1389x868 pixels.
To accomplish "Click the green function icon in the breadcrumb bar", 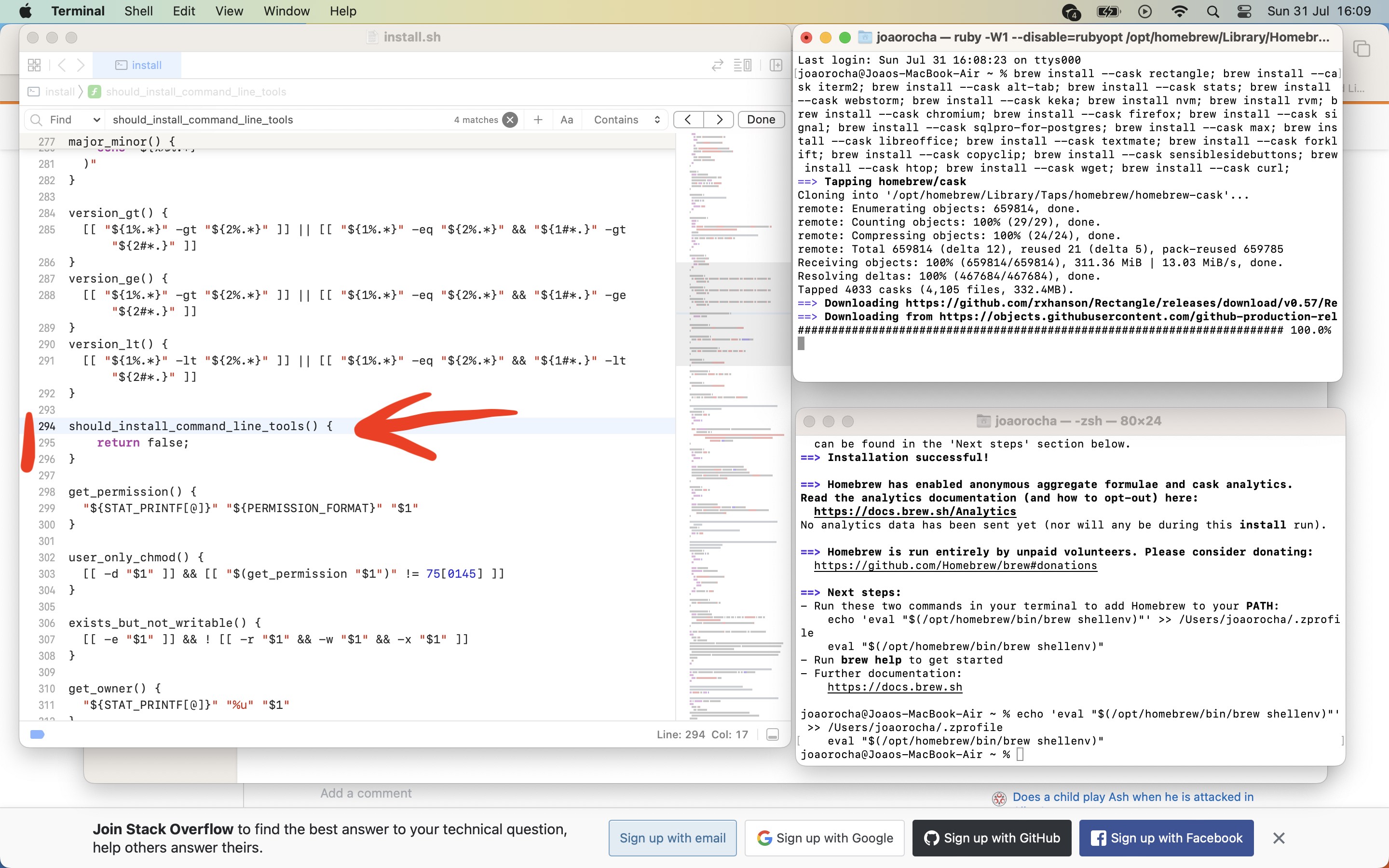I will tap(94, 92).
